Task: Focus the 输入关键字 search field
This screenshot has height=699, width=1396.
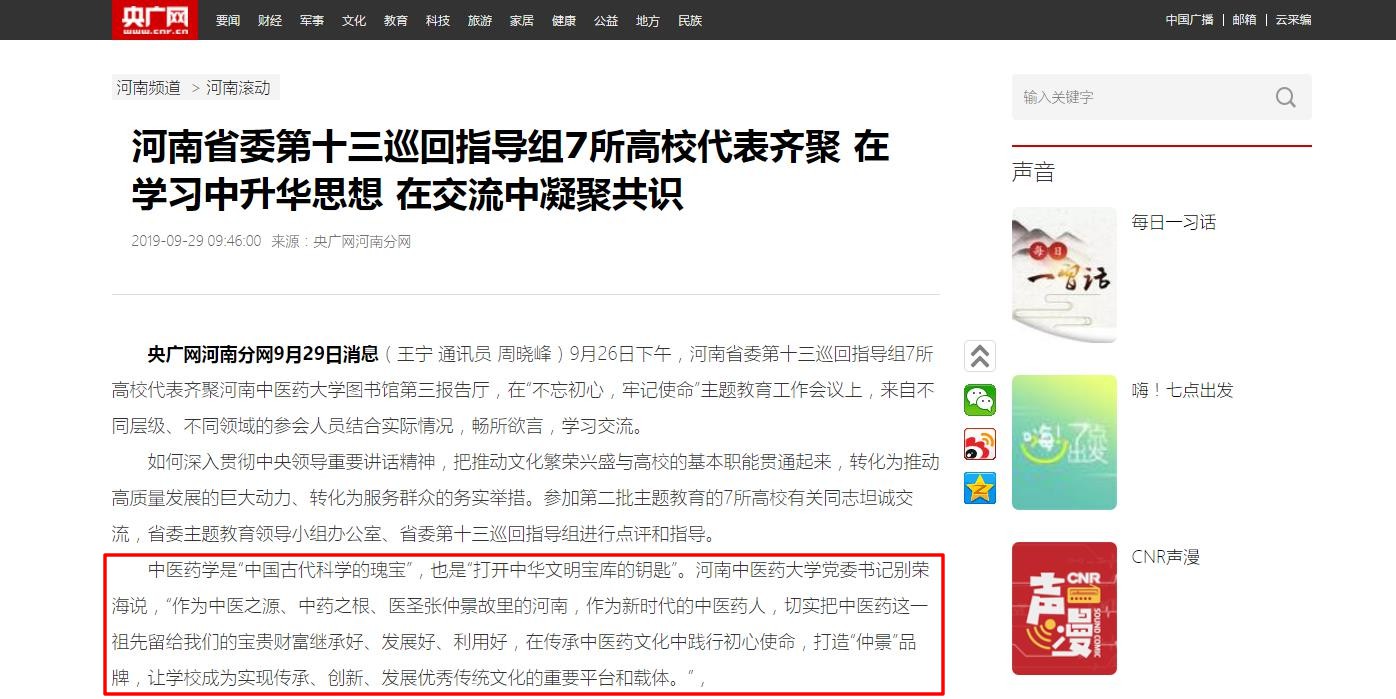Action: tap(1140, 97)
